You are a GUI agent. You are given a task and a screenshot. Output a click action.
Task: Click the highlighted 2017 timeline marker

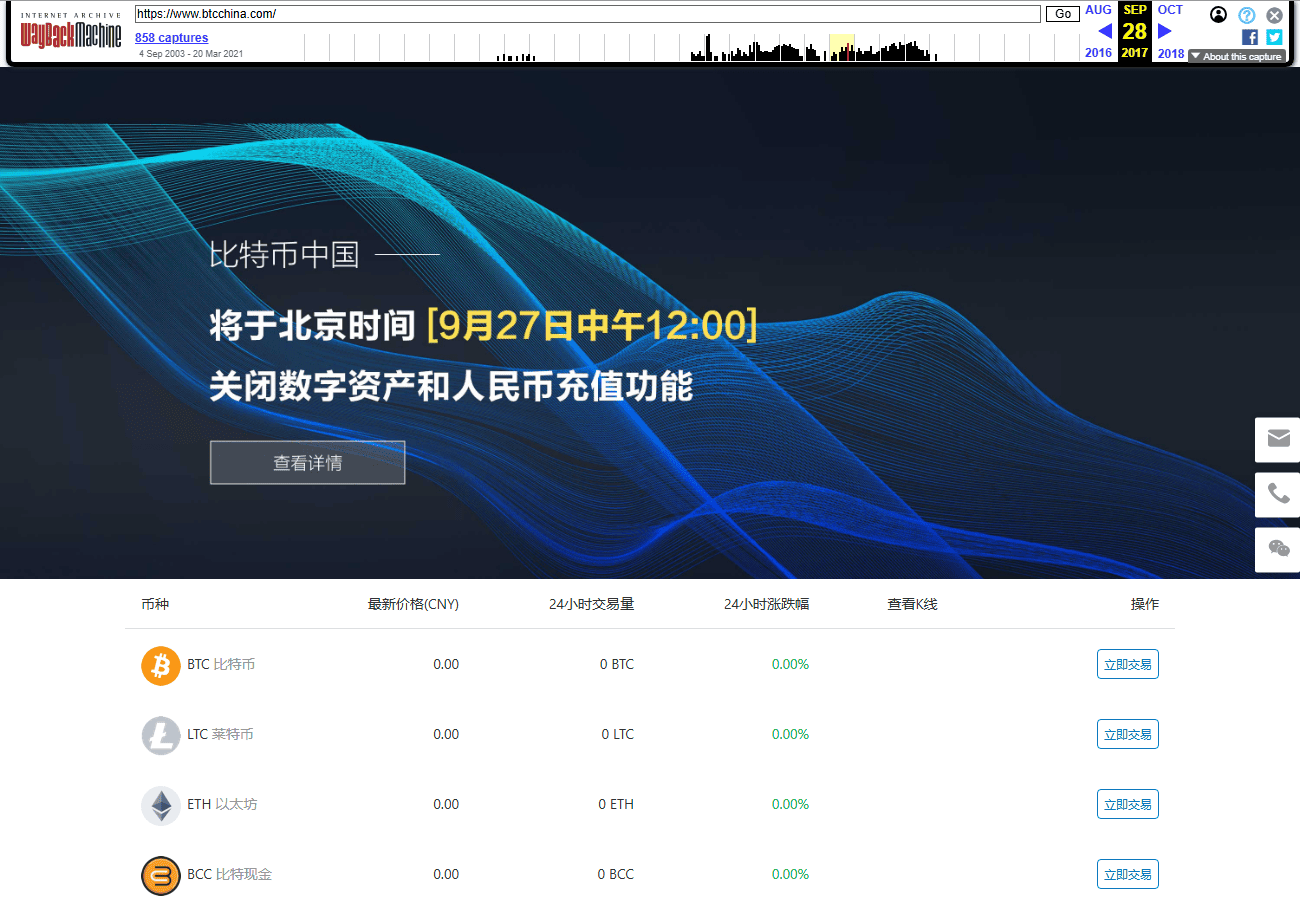pyautogui.click(x=841, y=47)
